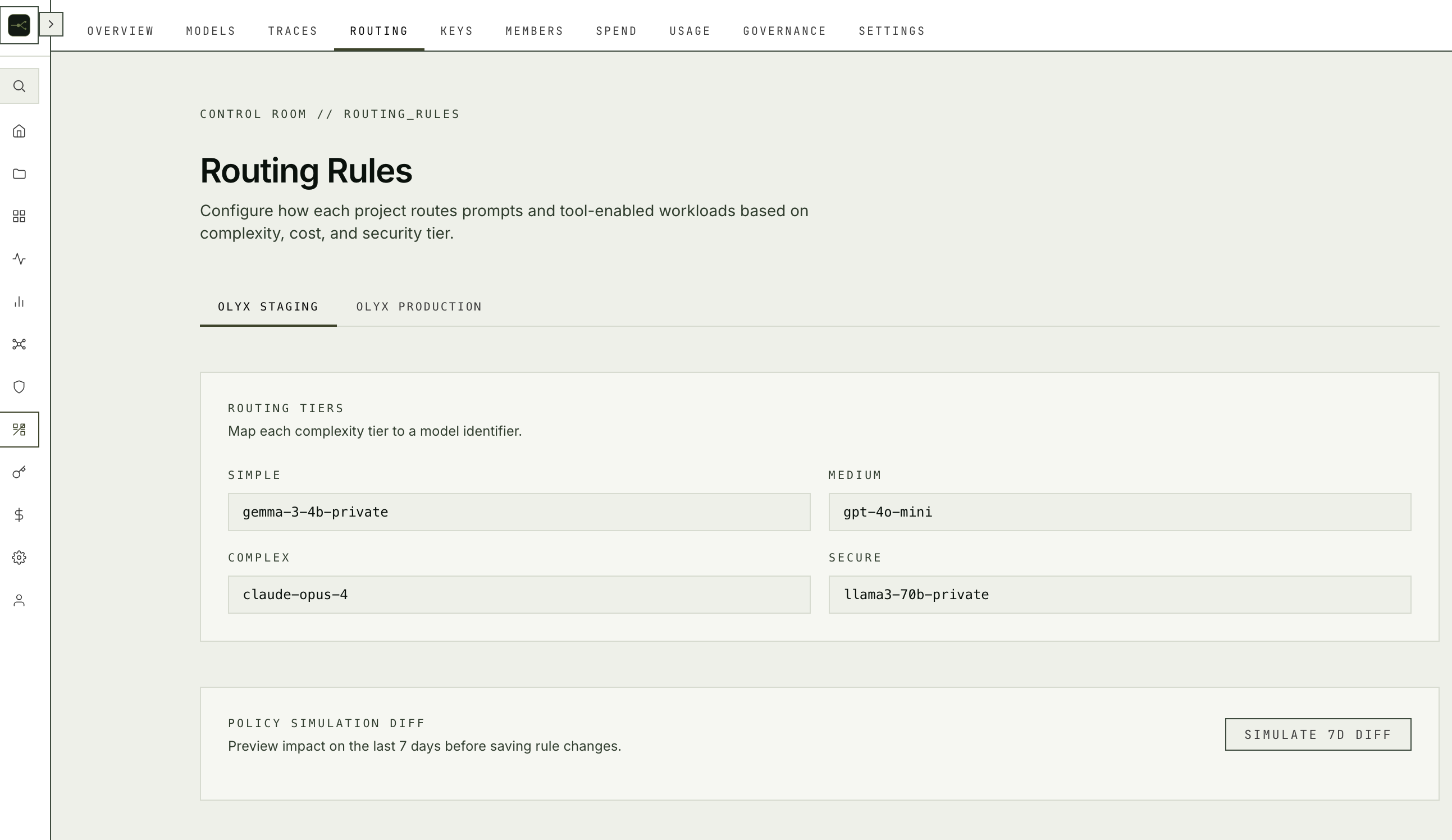
Task: Open the activity pulse icon in sidebar
Action: click(x=19, y=259)
